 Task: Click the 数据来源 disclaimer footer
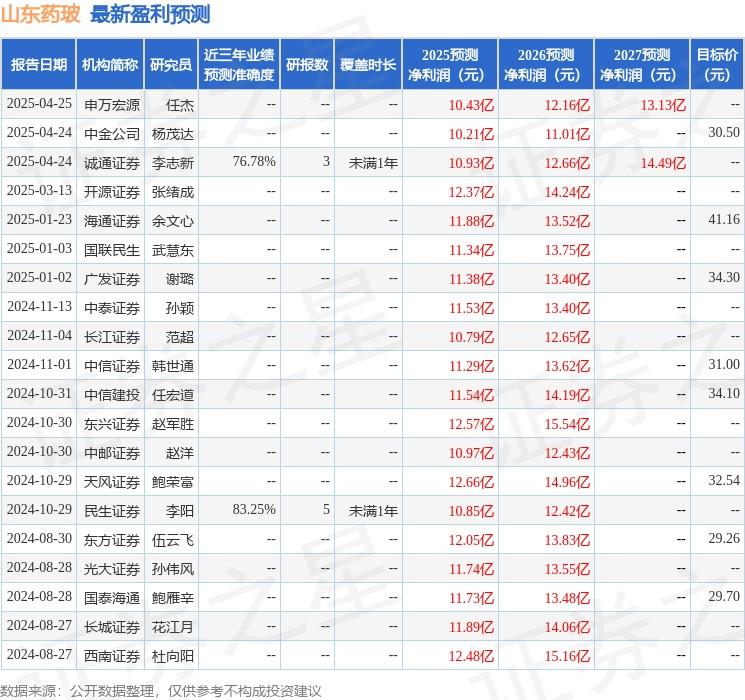coord(161,690)
